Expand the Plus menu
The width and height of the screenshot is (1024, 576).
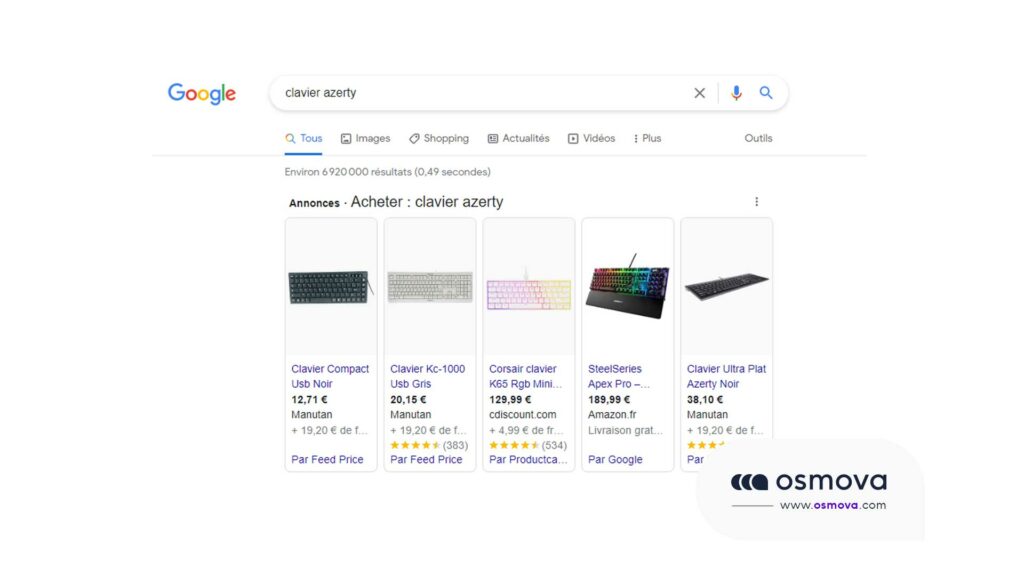646,138
